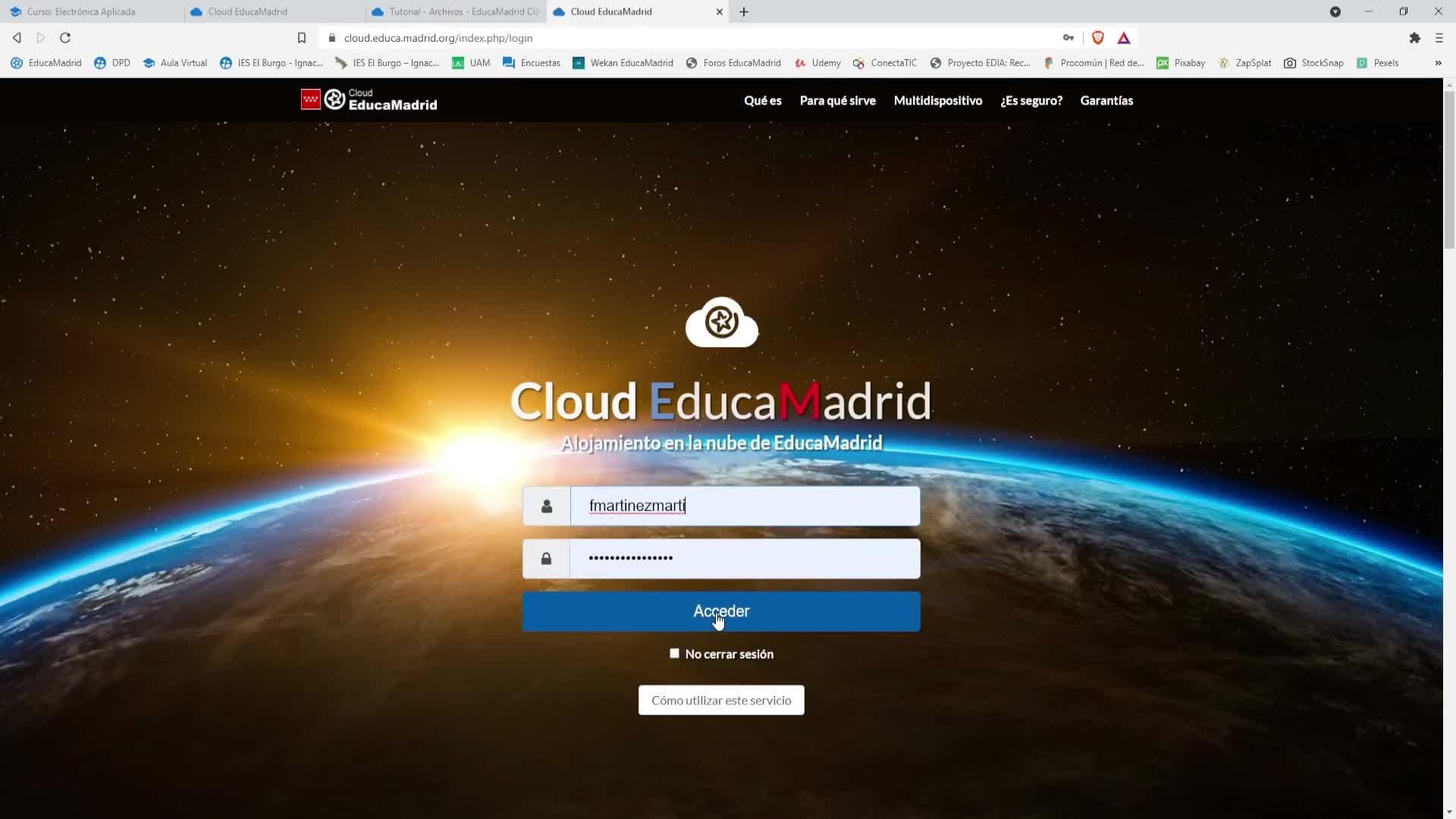1456x819 pixels.
Task: Open a new tab with plus button
Action: (744, 11)
